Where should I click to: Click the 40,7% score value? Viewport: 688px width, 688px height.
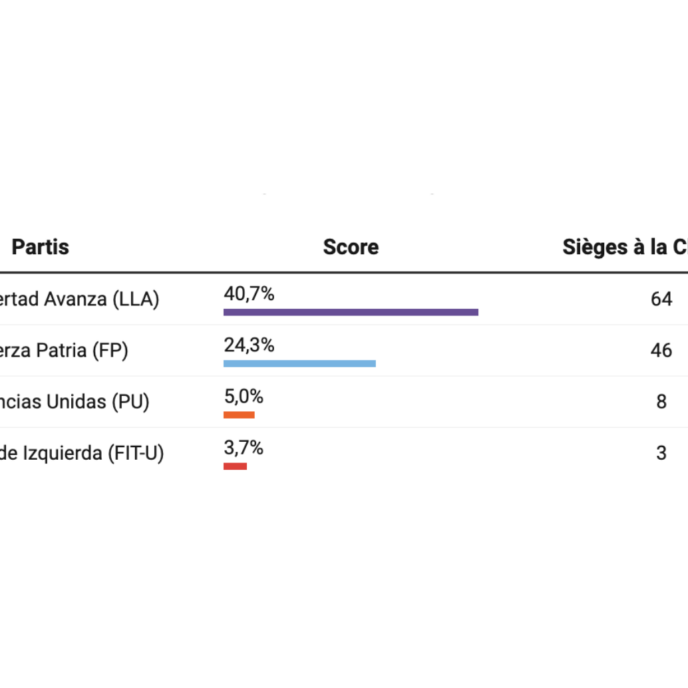(249, 294)
